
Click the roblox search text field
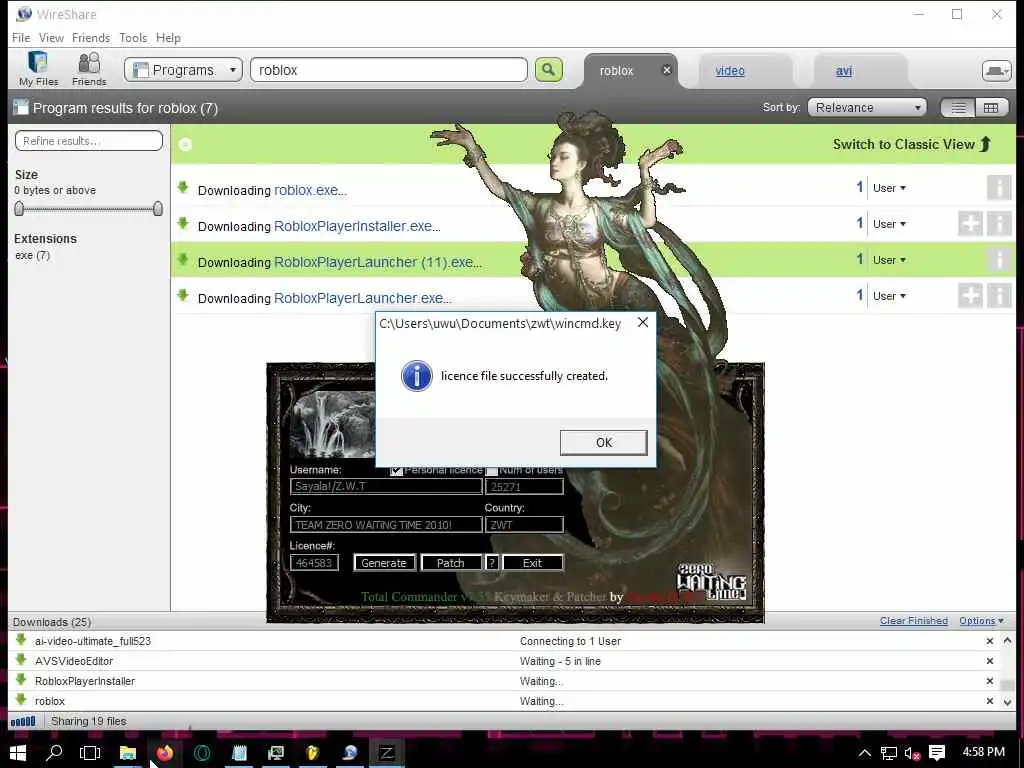[x=389, y=70]
